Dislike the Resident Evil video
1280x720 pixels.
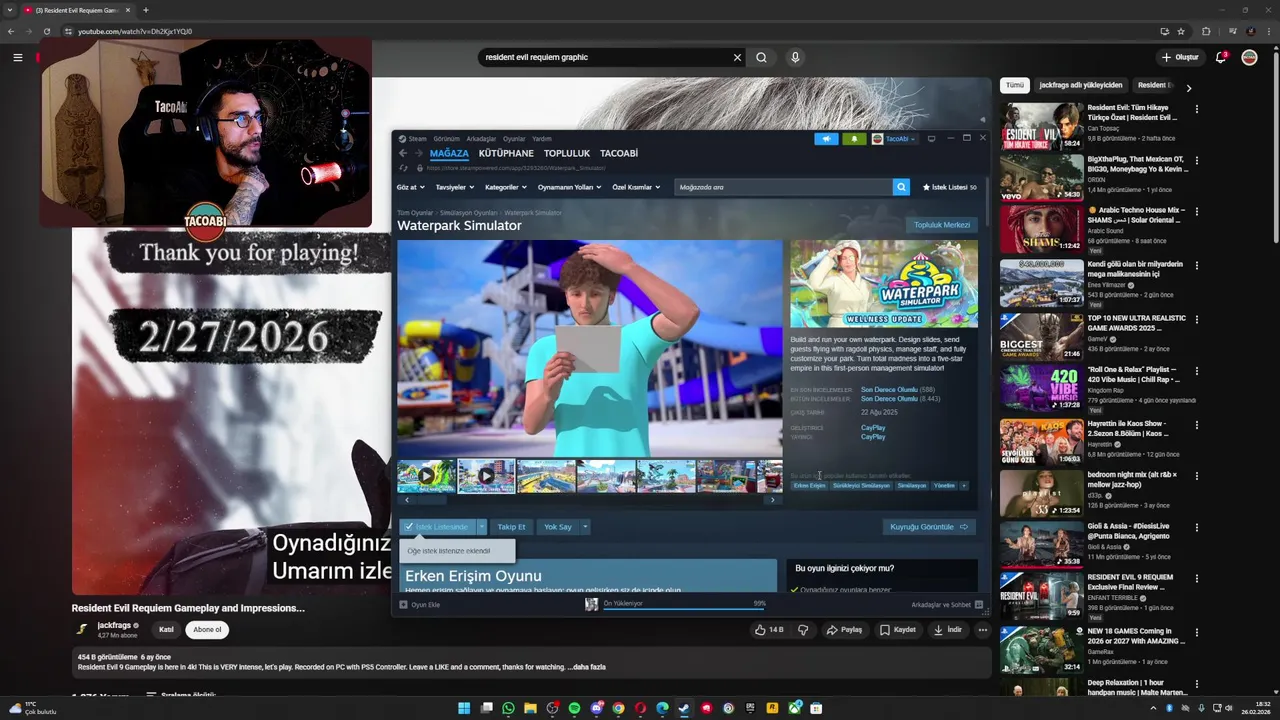(803, 630)
